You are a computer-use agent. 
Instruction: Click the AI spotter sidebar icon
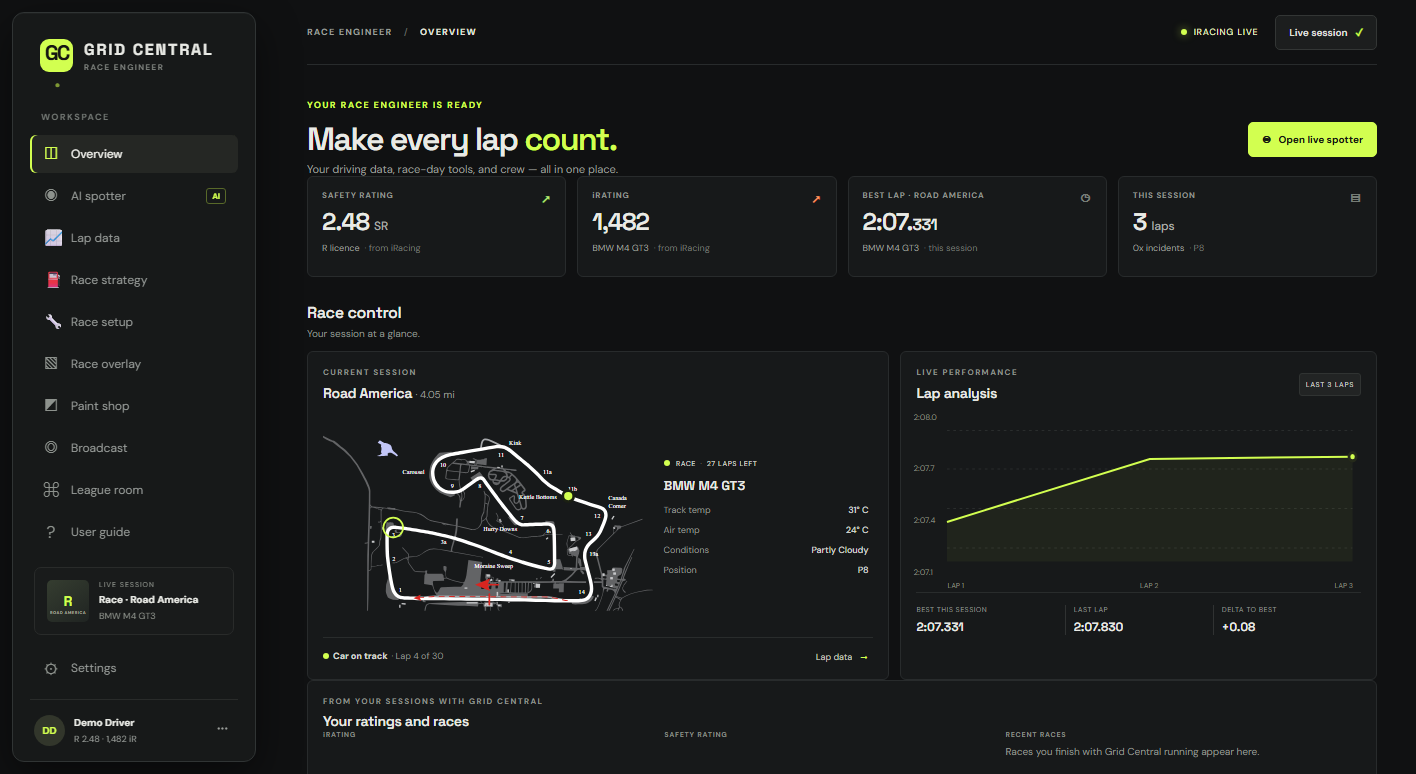tap(51, 196)
